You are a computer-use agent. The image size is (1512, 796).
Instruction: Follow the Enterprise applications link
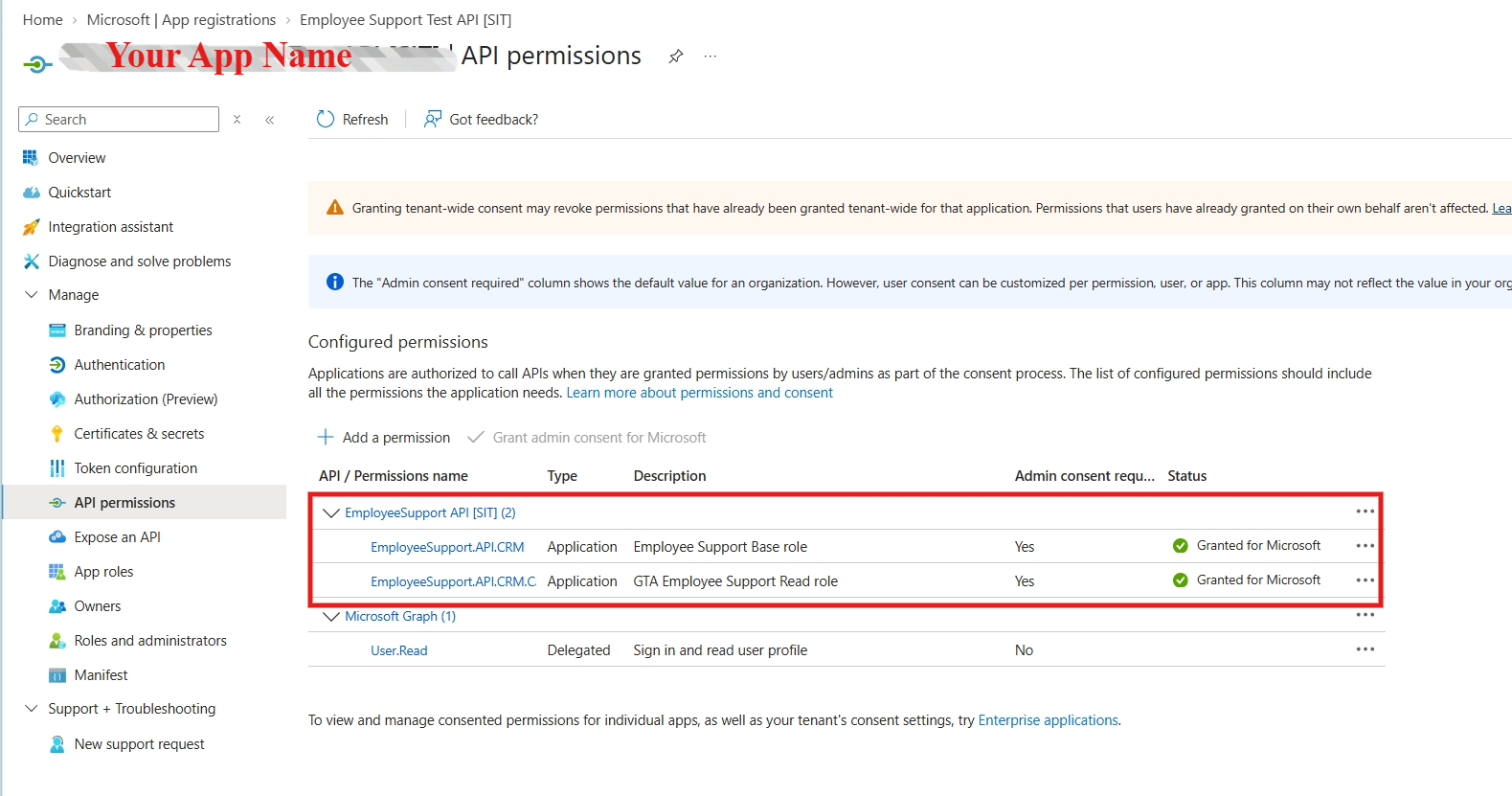[x=1049, y=720]
